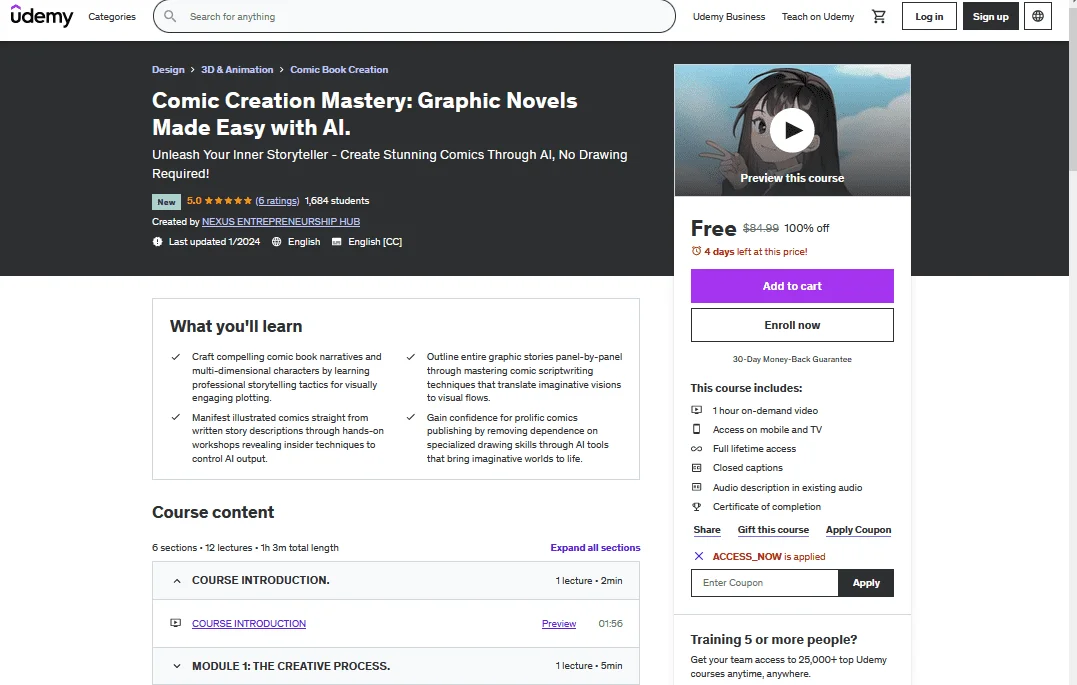Open the COURSE INTRODUCTION lecture link
Screen dimensions: 1077x685
tap(249, 623)
